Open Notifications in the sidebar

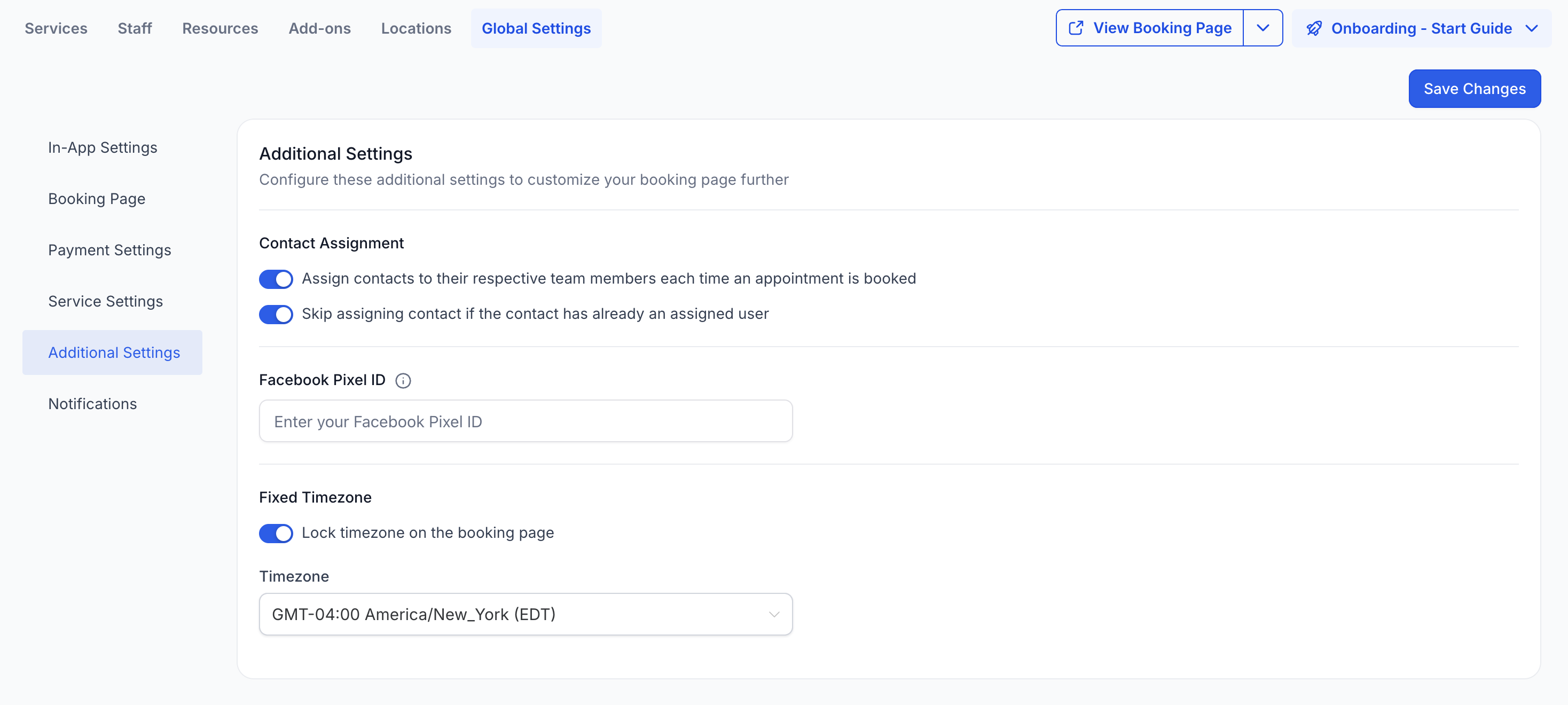click(x=92, y=404)
